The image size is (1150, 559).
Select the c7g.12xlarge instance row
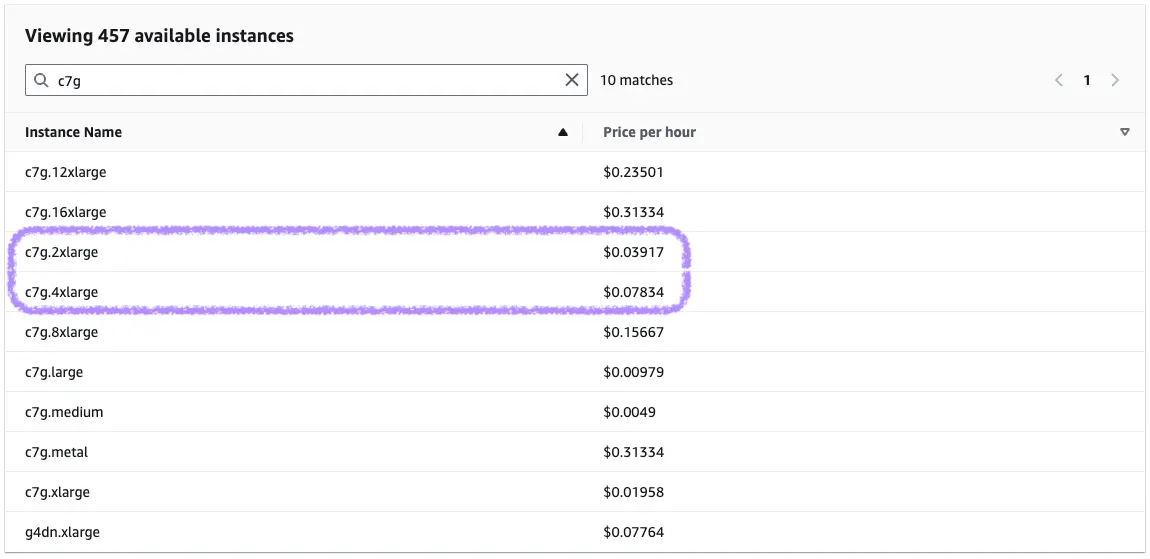pyautogui.click(x=66, y=172)
